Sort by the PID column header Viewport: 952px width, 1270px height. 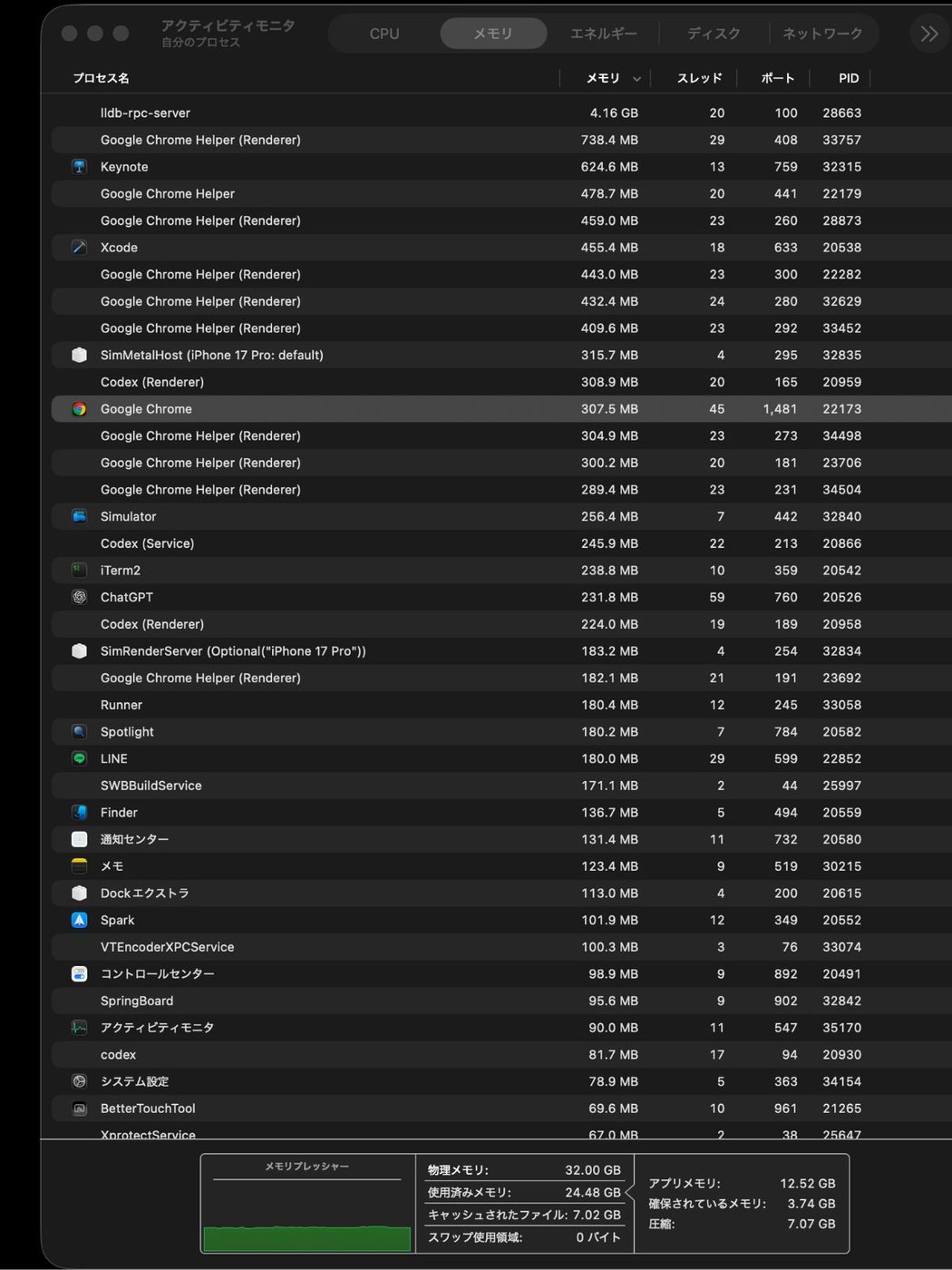[849, 78]
